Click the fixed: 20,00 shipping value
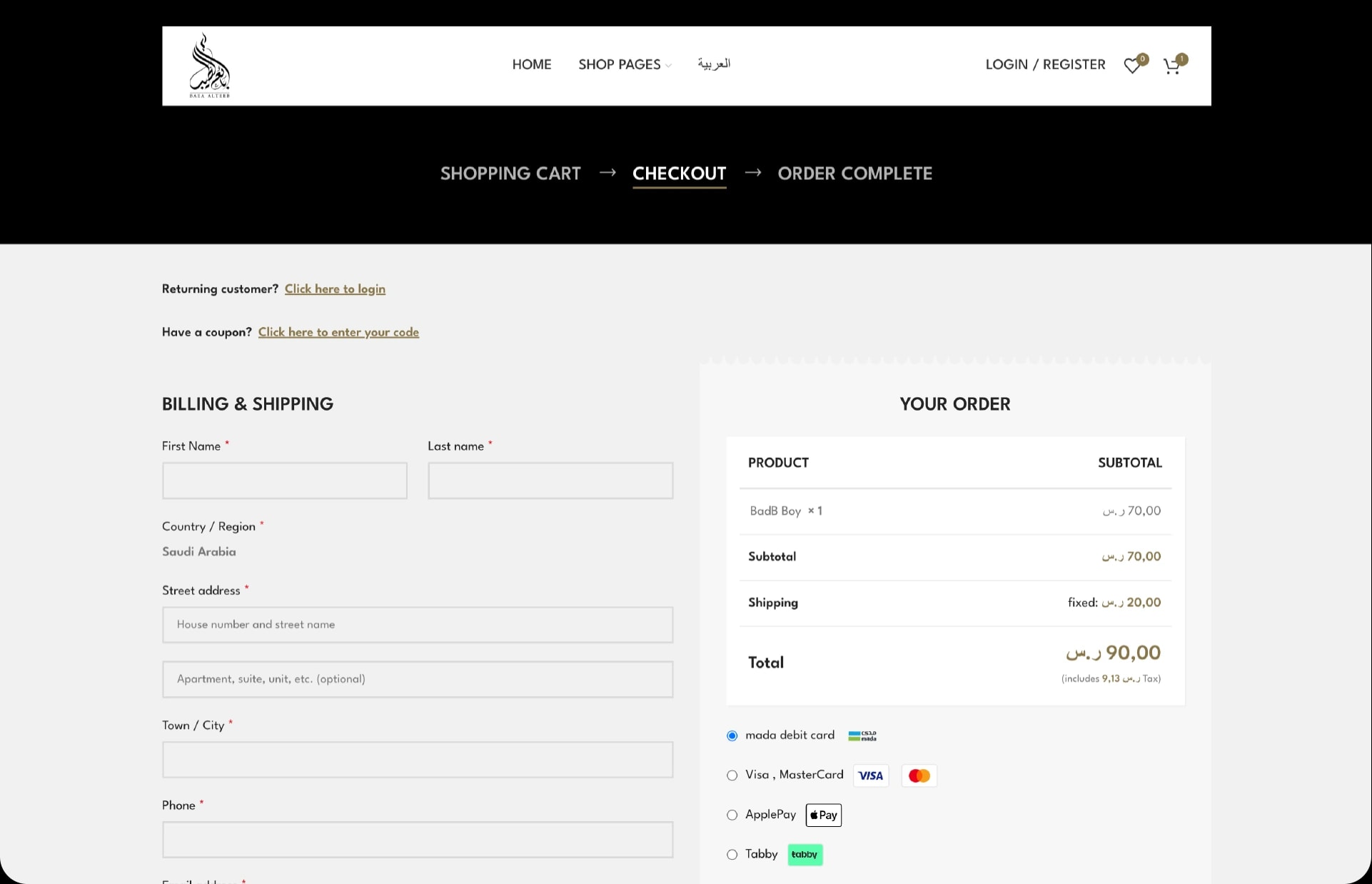 click(x=1114, y=603)
